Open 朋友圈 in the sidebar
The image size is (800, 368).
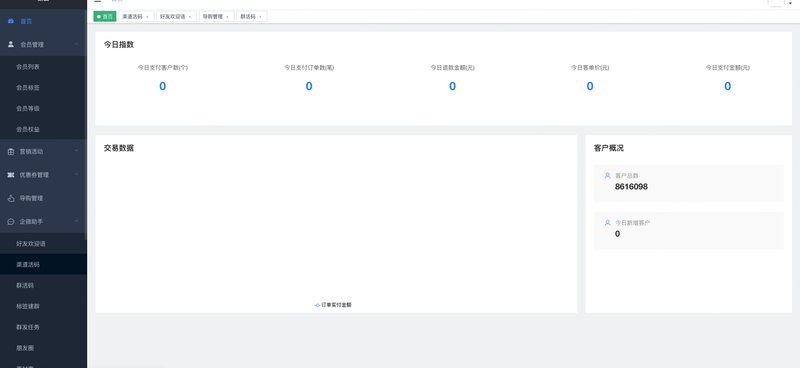pyautogui.click(x=43, y=348)
